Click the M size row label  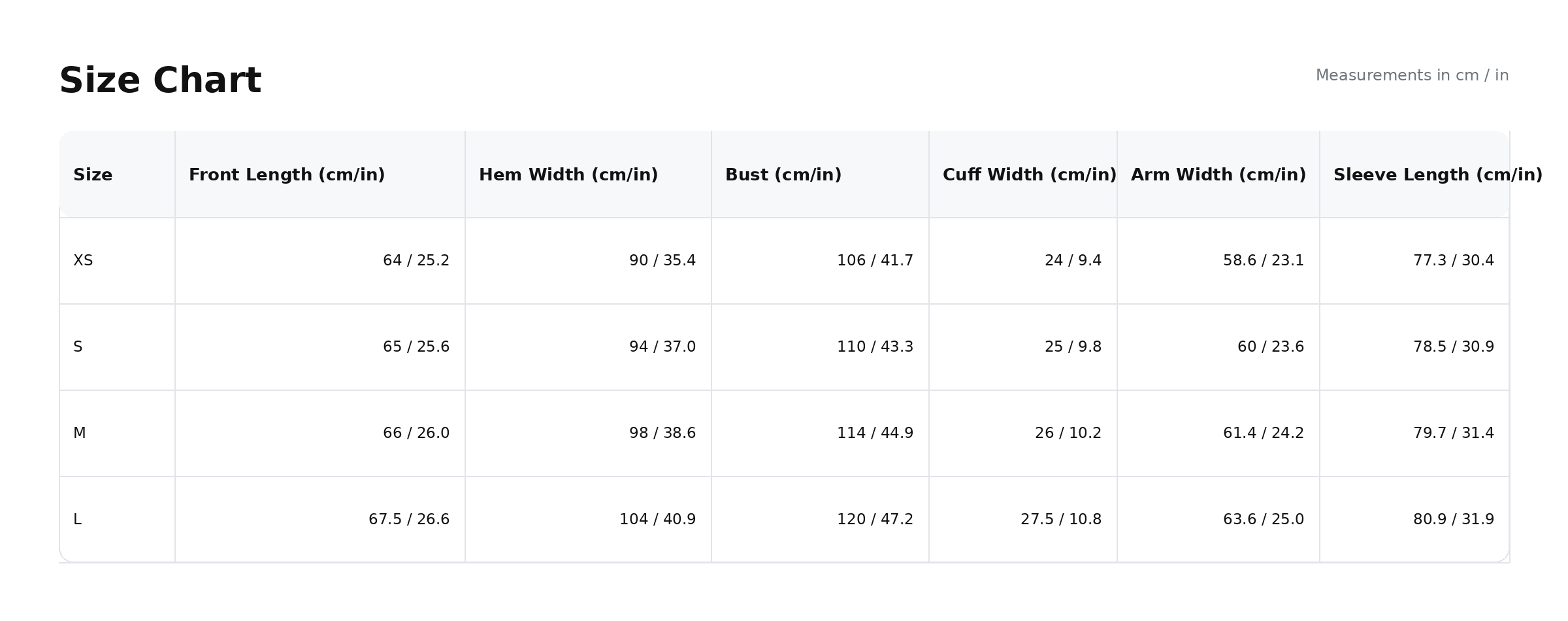79,433
